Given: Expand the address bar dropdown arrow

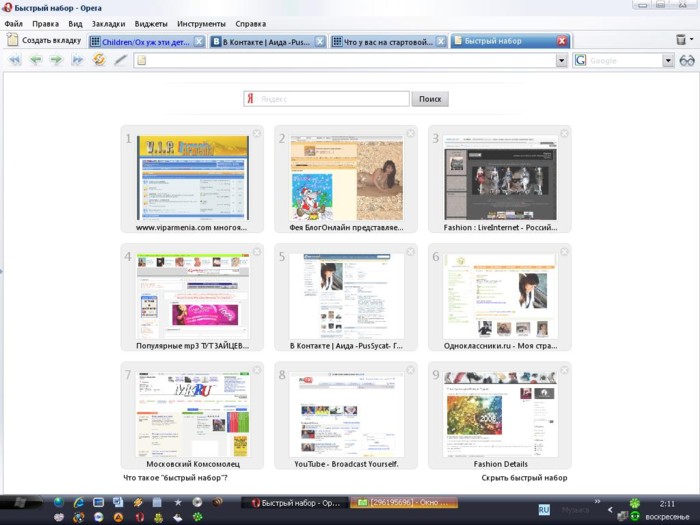Looking at the screenshot, I should tap(561, 61).
